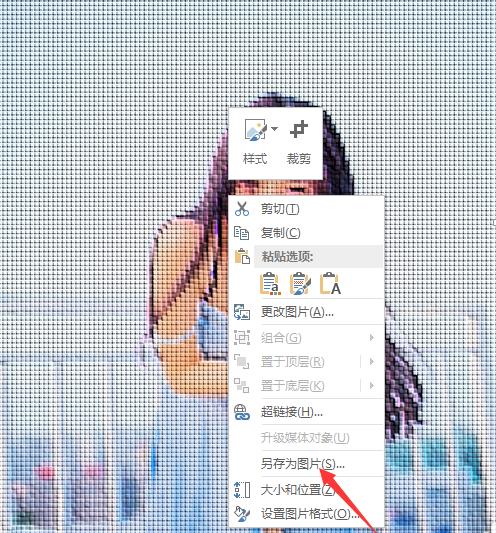Expand the 置于底层(K) submenu arrow
This screenshot has height=533, width=496.
[372, 385]
